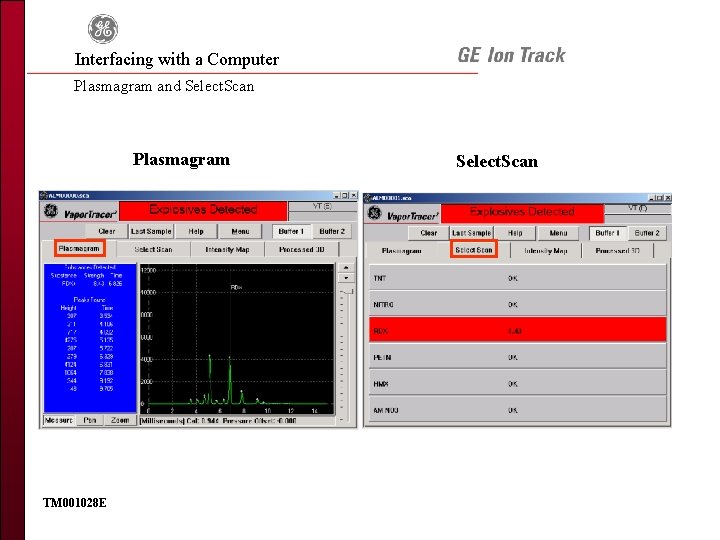Select Buffer 2 in the SelectScan window
The width and height of the screenshot is (720, 540).
coord(647,233)
